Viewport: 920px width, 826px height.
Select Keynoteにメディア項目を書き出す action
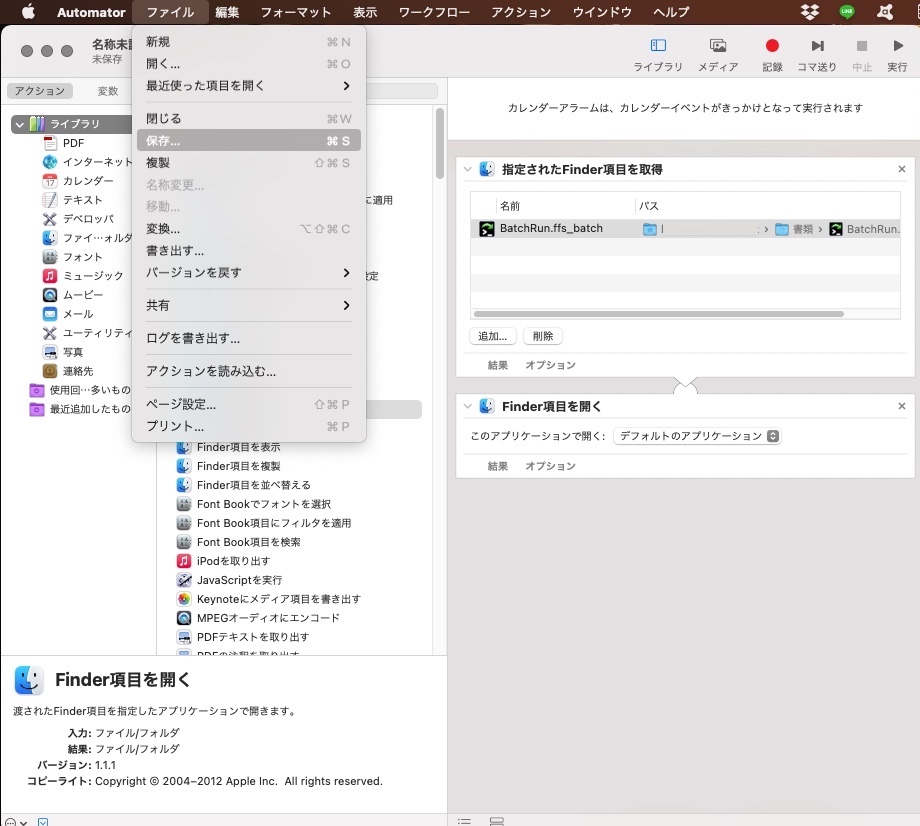click(269, 599)
